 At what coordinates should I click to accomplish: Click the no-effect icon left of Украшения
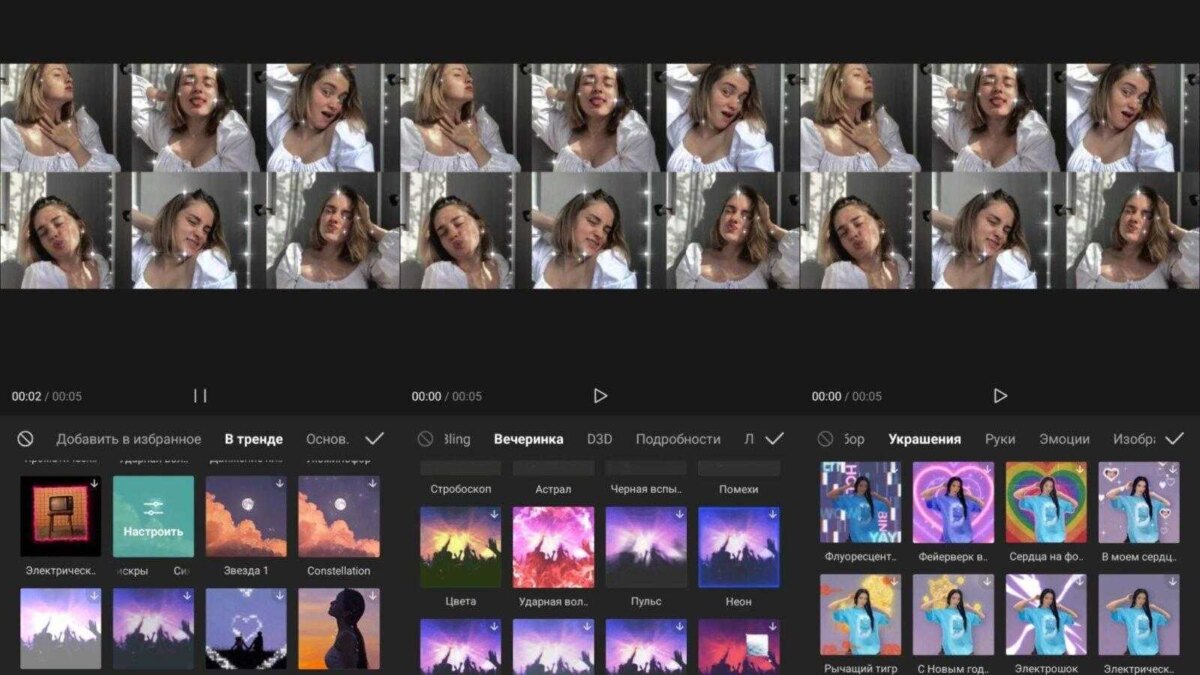point(825,439)
